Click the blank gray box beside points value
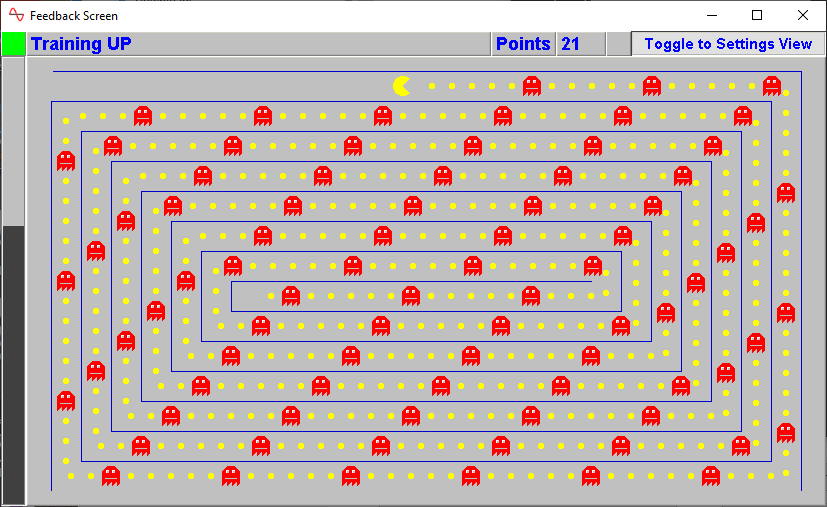Screen dimensions: 827x507 [x=619, y=44]
